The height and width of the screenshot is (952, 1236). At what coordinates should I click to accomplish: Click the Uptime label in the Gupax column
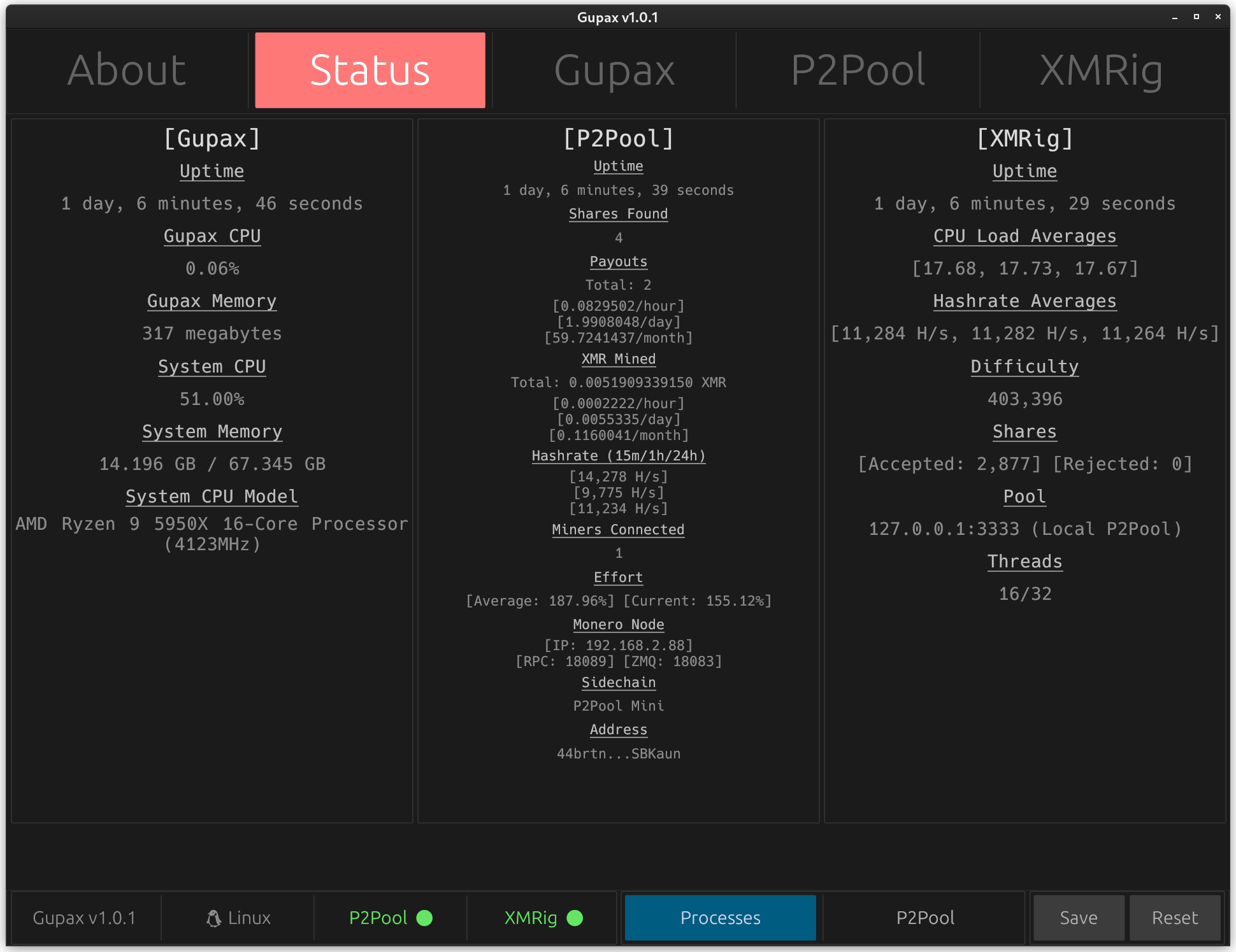point(212,171)
